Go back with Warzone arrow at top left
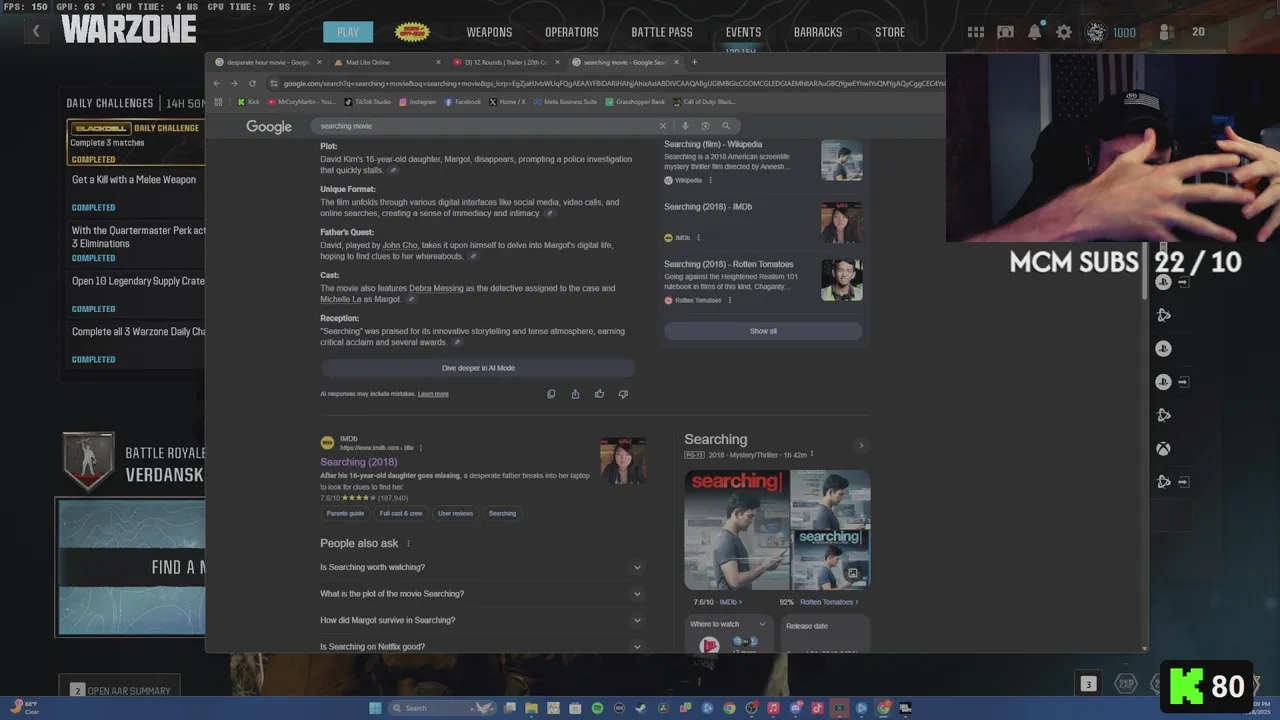This screenshot has height=720, width=1280. click(36, 31)
